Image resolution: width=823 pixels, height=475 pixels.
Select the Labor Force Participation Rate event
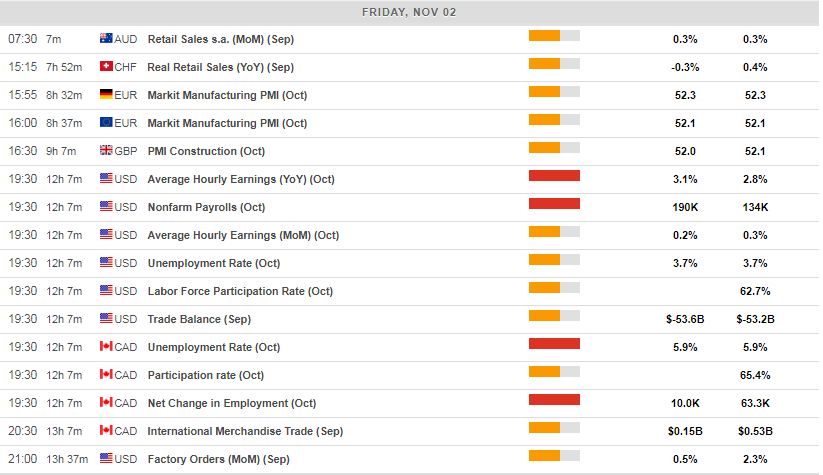(240, 291)
